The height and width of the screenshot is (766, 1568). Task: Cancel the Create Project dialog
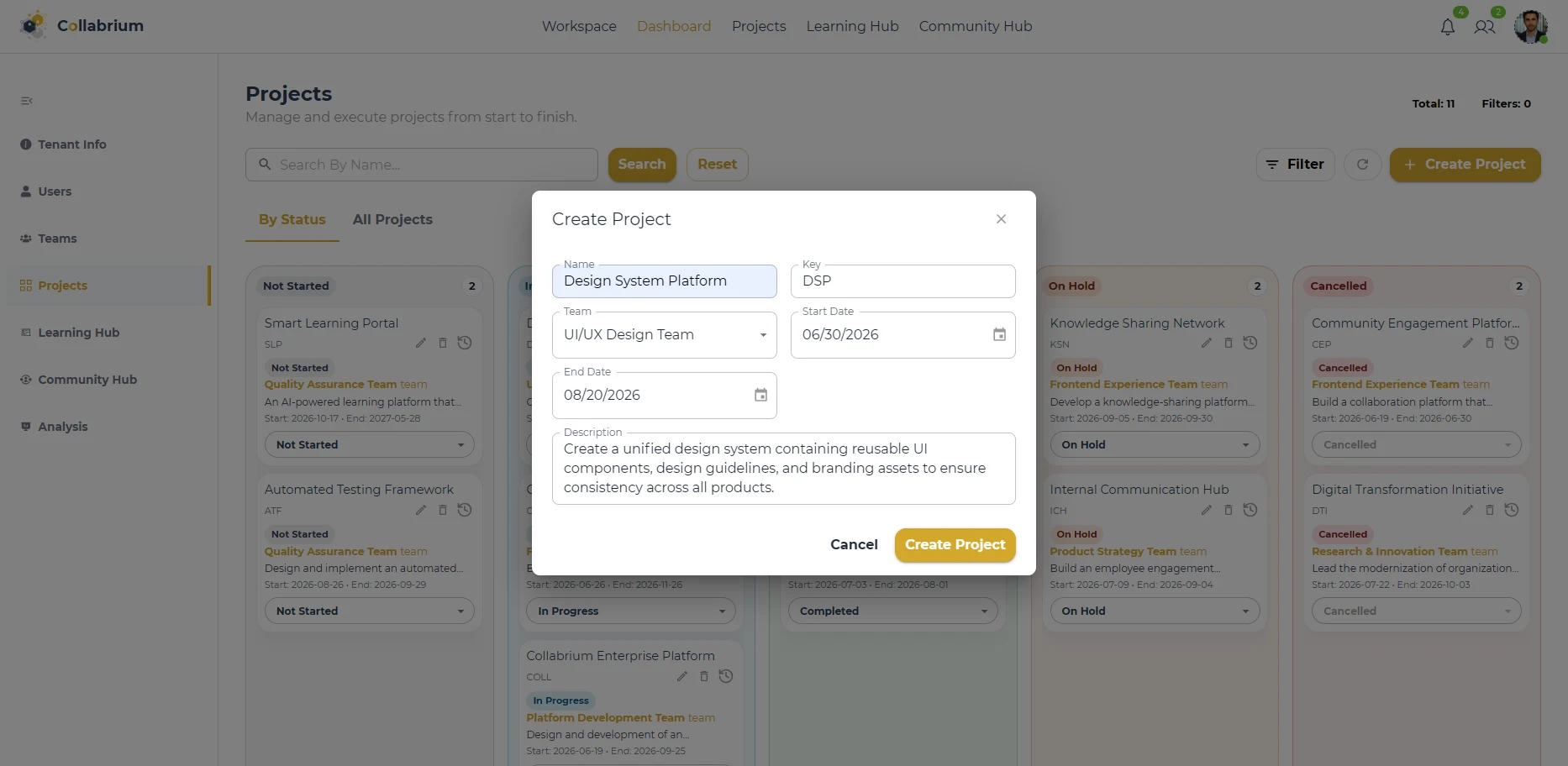click(854, 545)
